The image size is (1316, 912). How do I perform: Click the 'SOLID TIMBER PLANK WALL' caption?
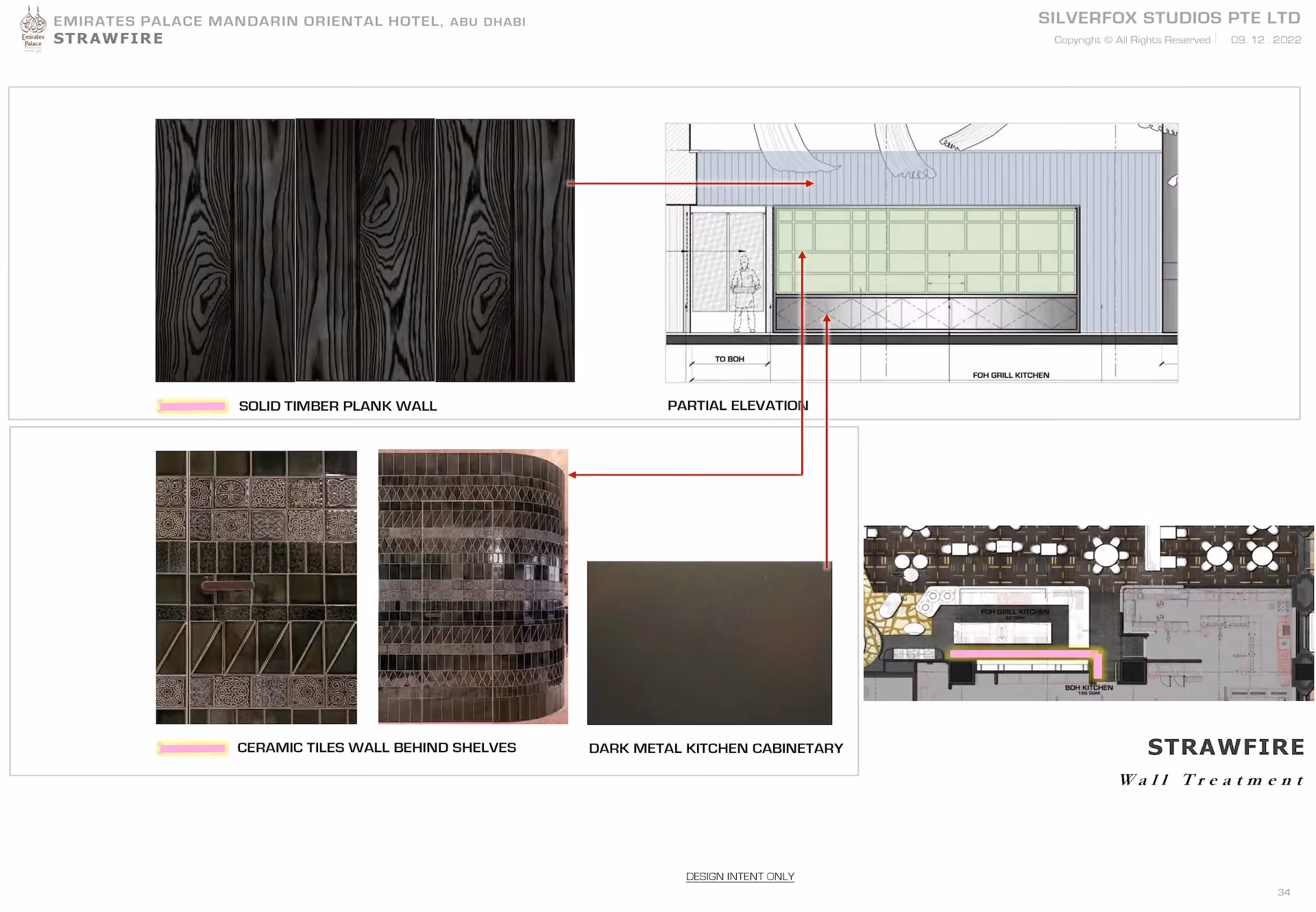click(x=338, y=406)
